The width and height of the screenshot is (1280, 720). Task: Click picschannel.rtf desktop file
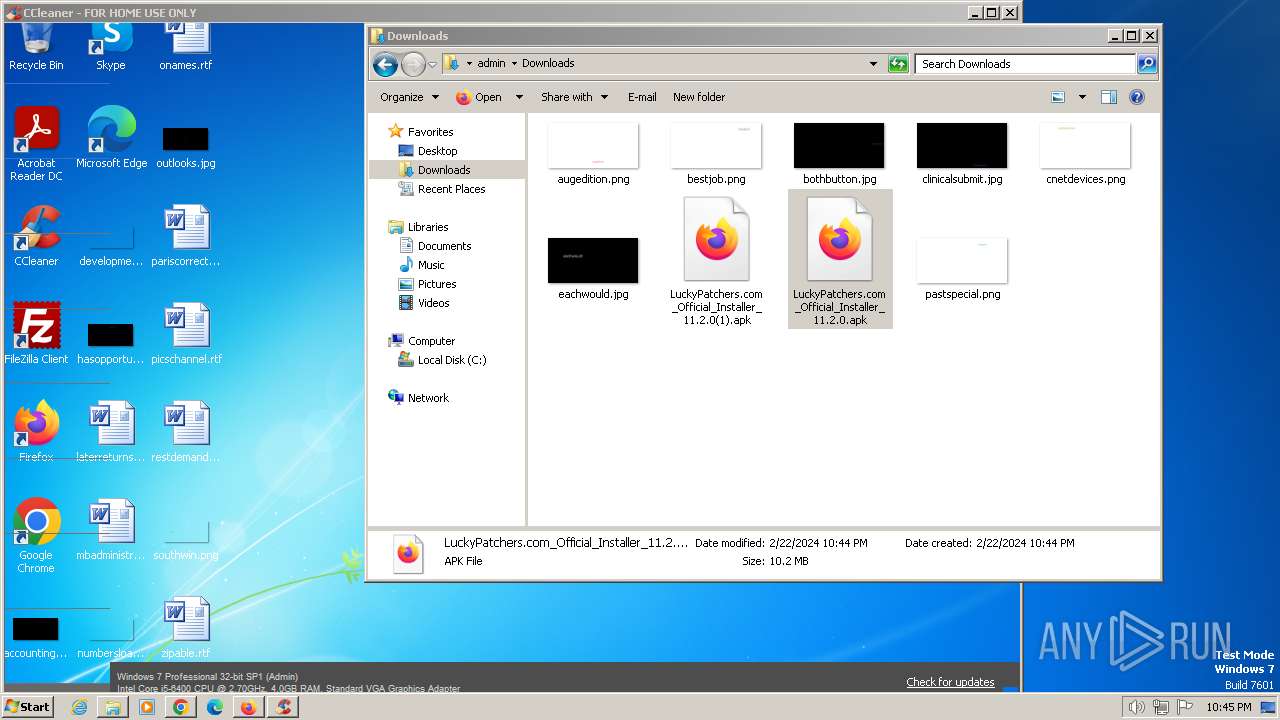coord(186,334)
